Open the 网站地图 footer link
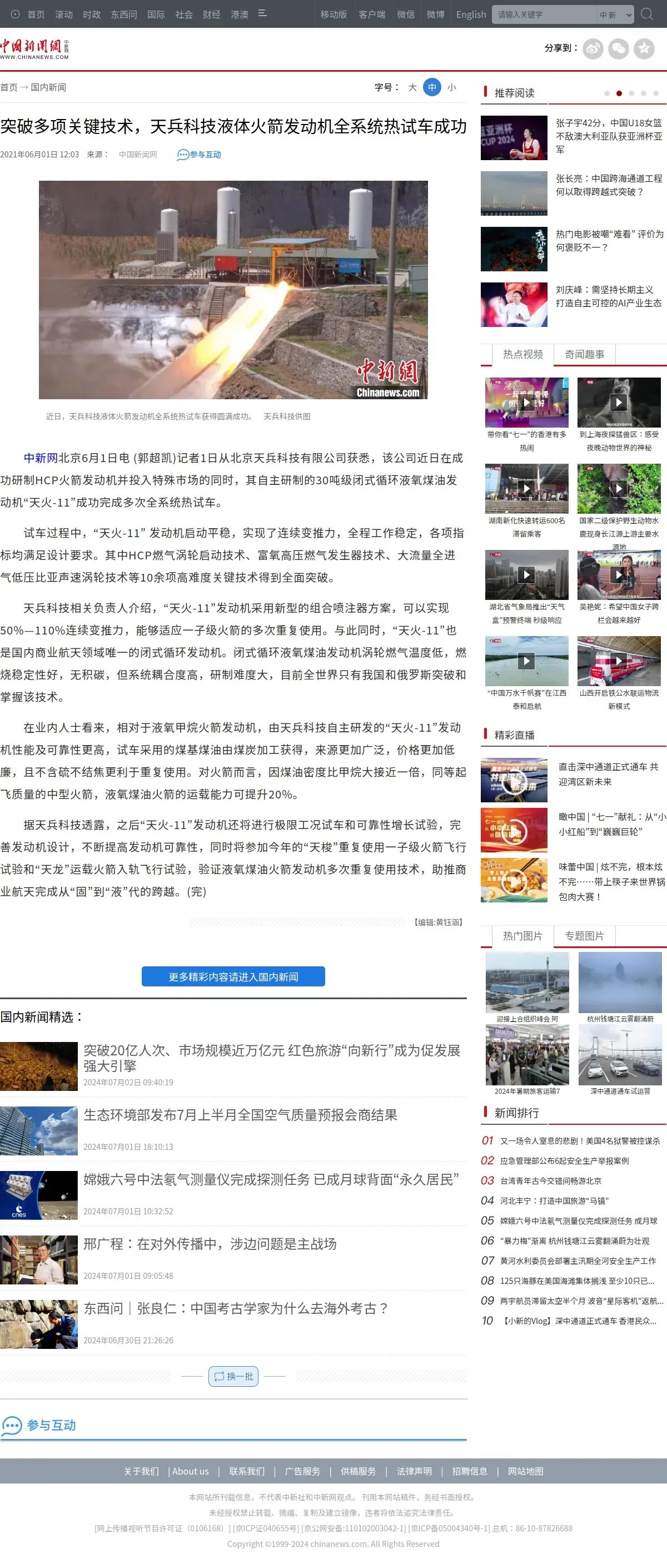 [x=526, y=1471]
